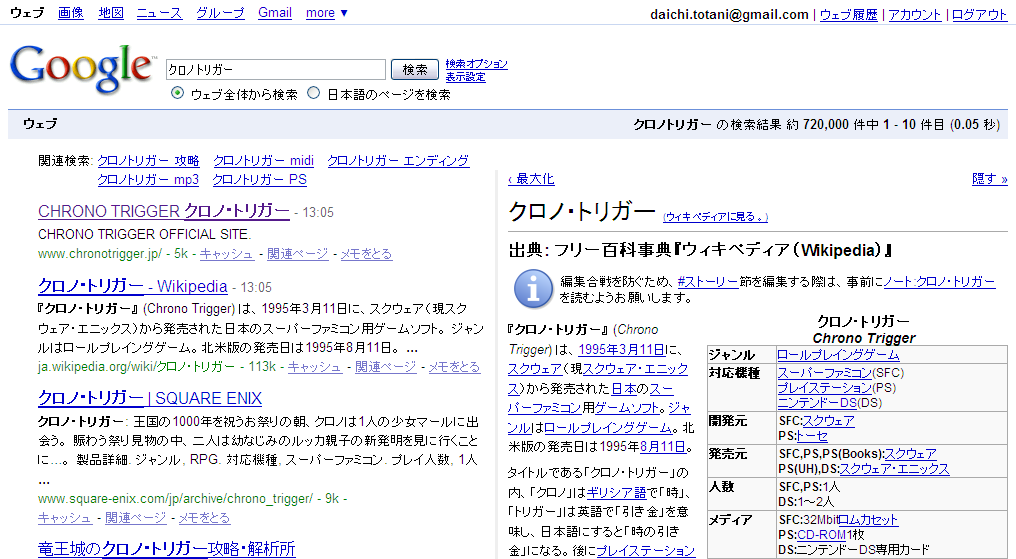Open ノート:クロノ・トリガー link in notice
The width and height of the screenshot is (1016, 559).
coord(939,282)
